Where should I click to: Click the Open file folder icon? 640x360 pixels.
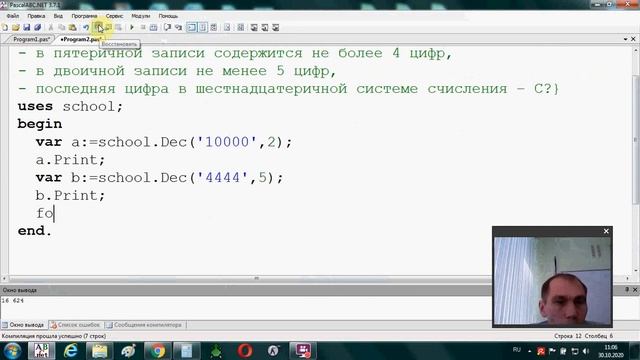(x=16, y=27)
